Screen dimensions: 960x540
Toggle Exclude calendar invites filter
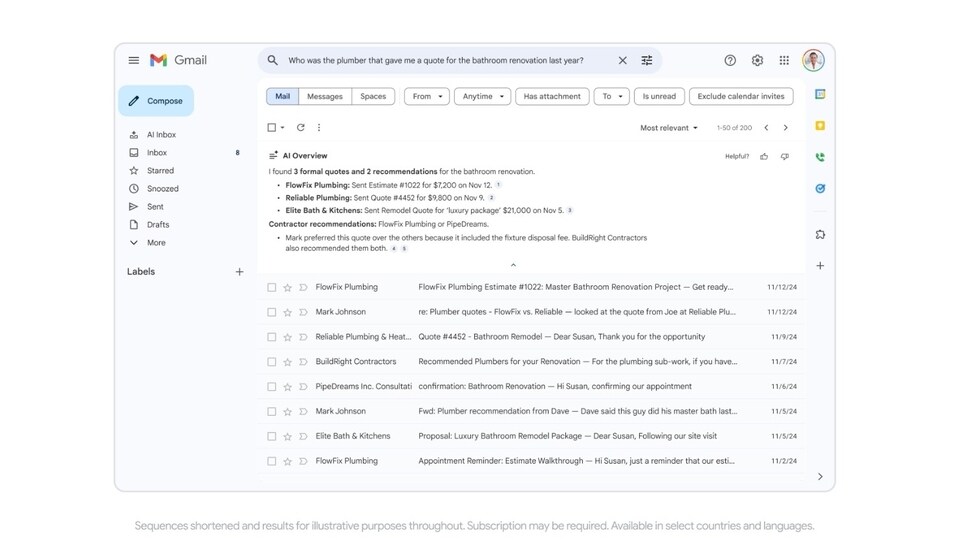(x=741, y=96)
